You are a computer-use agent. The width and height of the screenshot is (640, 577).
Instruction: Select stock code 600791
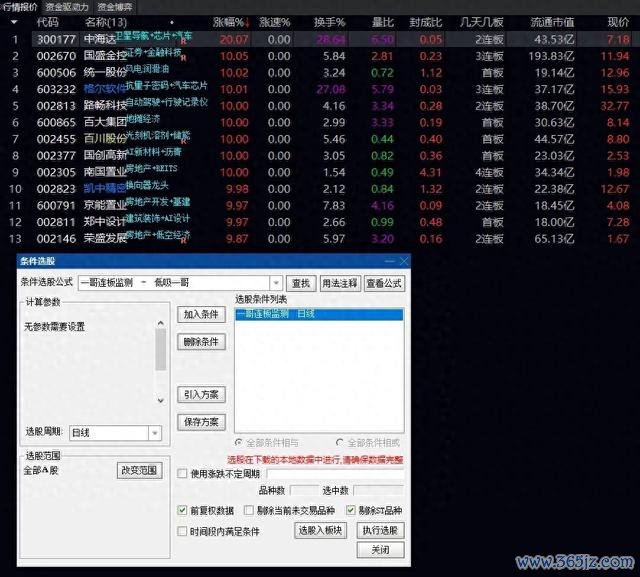[56, 205]
